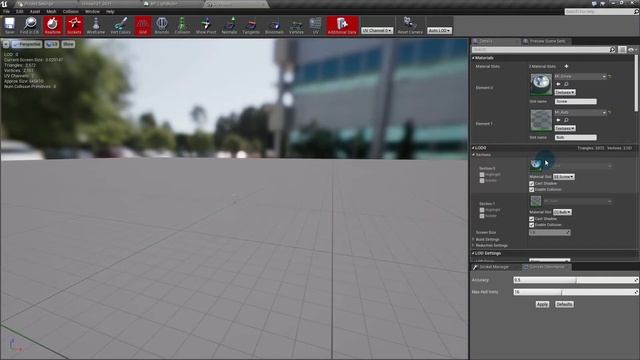640x360 pixels.
Task: Toggle Highlight checkbox for Section 0
Action: point(482,174)
